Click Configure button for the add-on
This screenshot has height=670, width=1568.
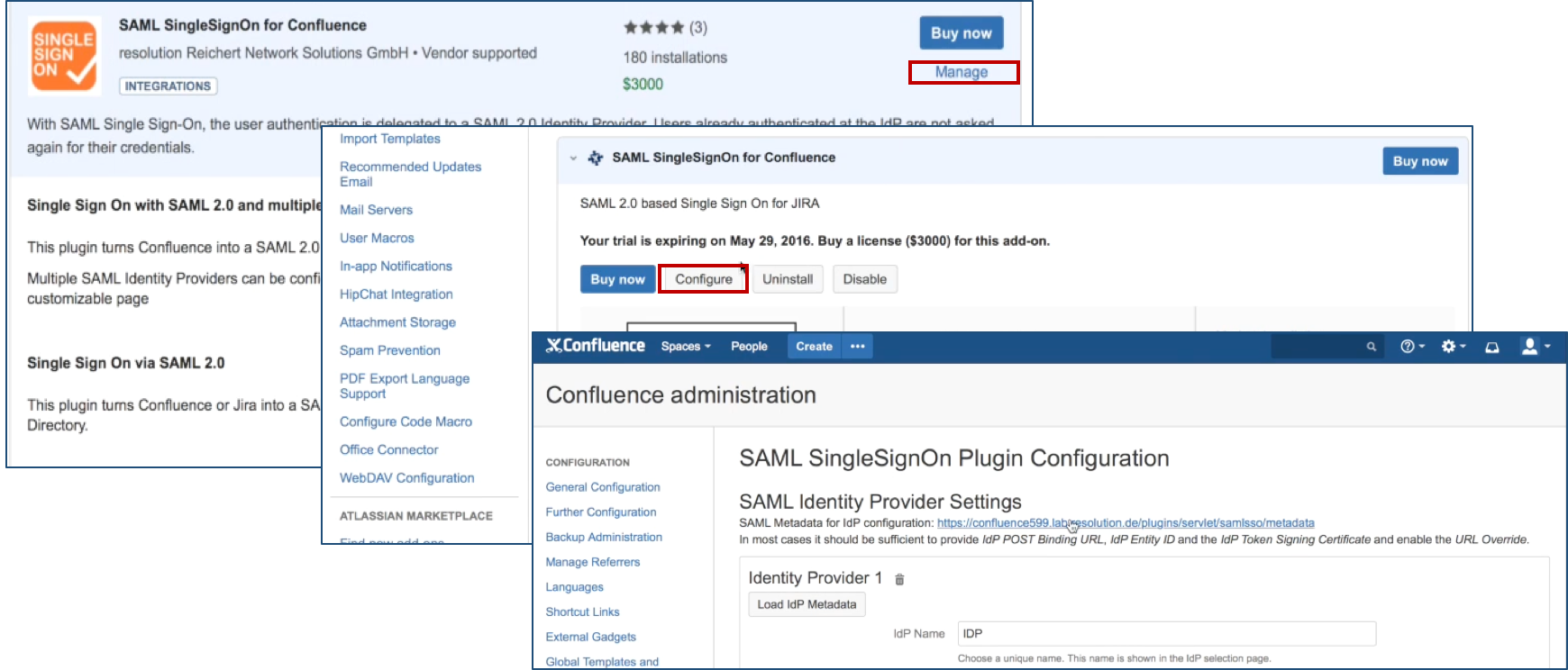coord(704,279)
